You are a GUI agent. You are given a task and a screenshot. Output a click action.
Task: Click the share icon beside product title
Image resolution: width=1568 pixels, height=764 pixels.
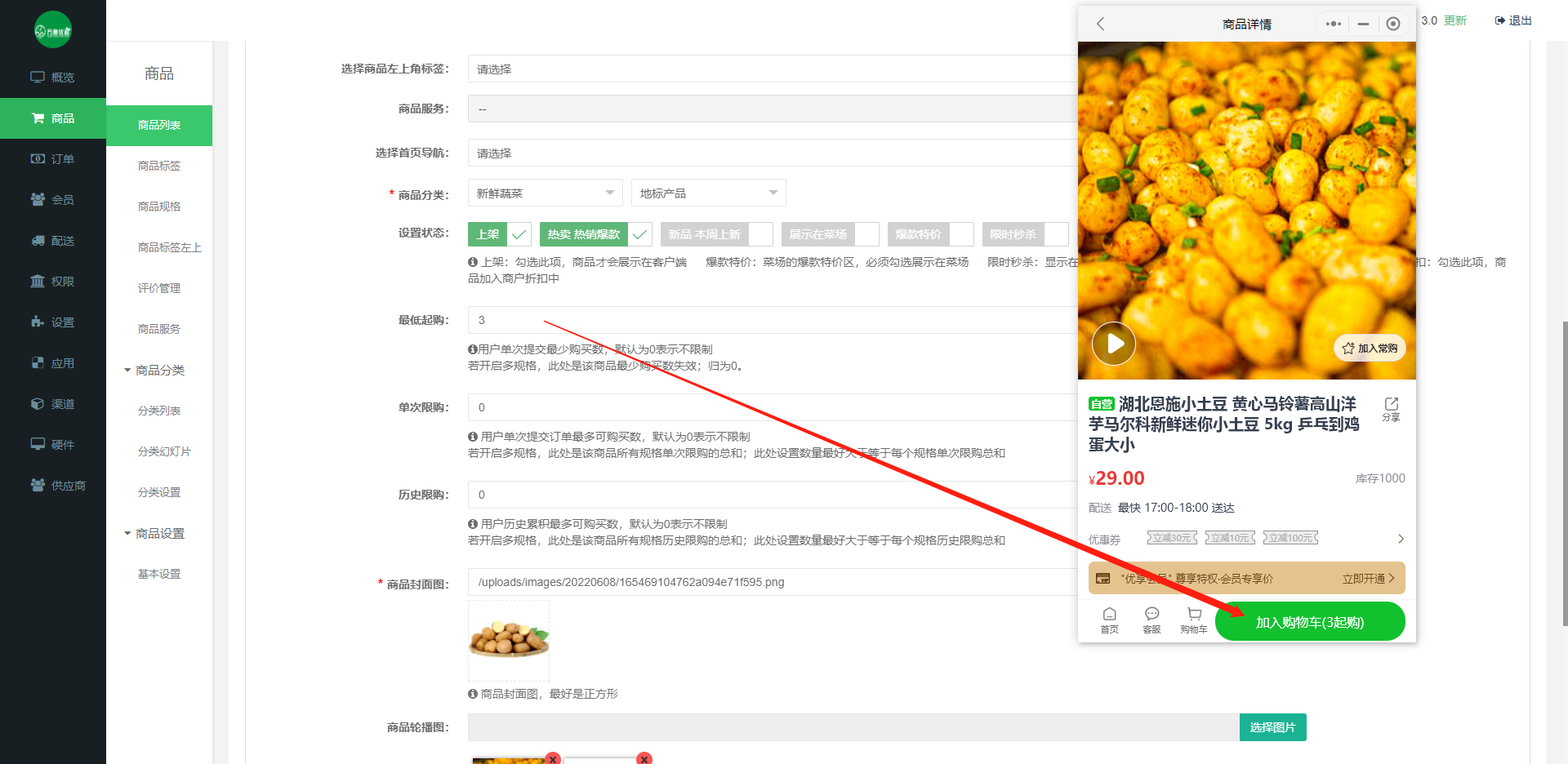click(x=1391, y=408)
